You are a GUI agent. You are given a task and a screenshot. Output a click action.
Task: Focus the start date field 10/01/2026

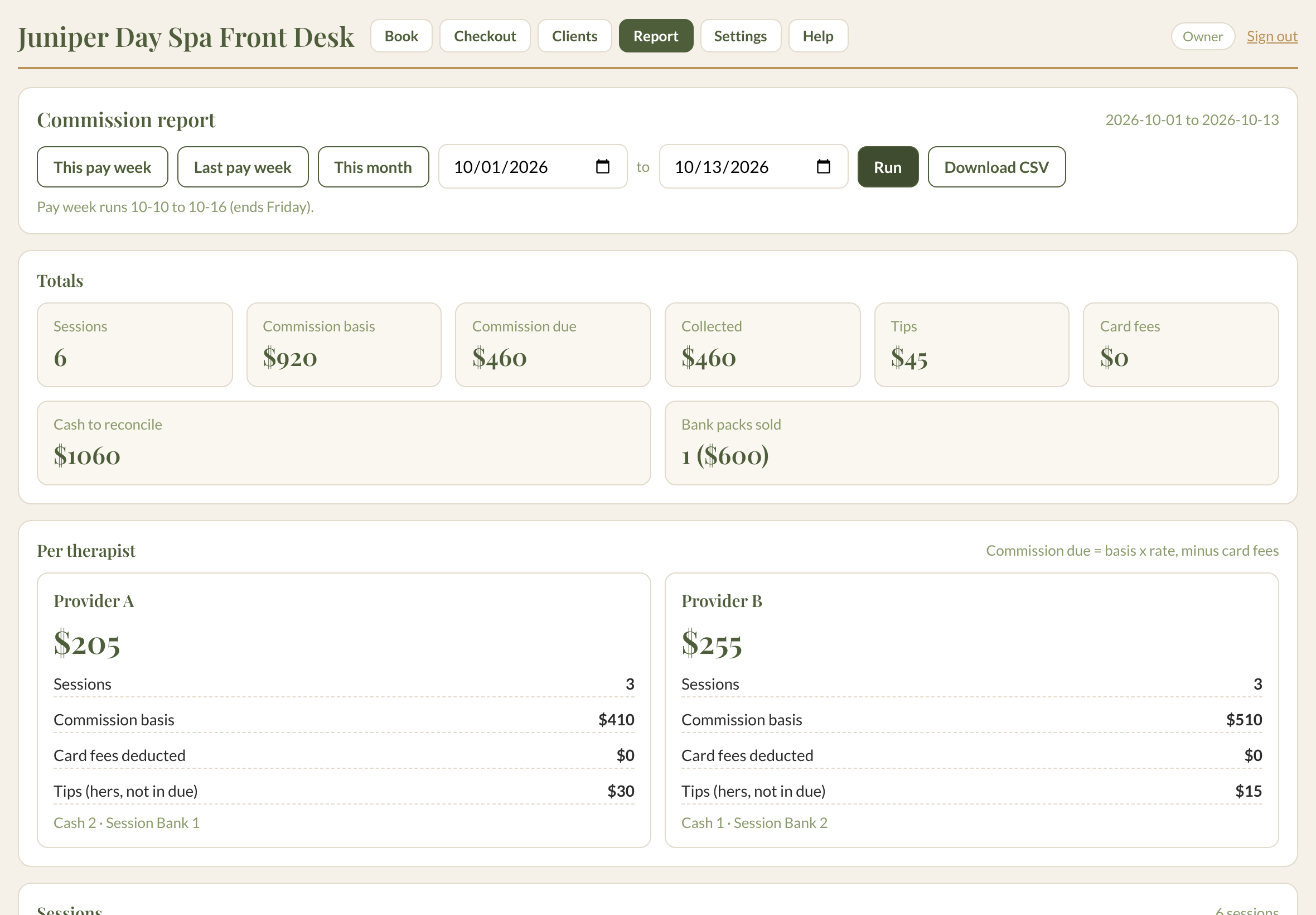[532, 167]
